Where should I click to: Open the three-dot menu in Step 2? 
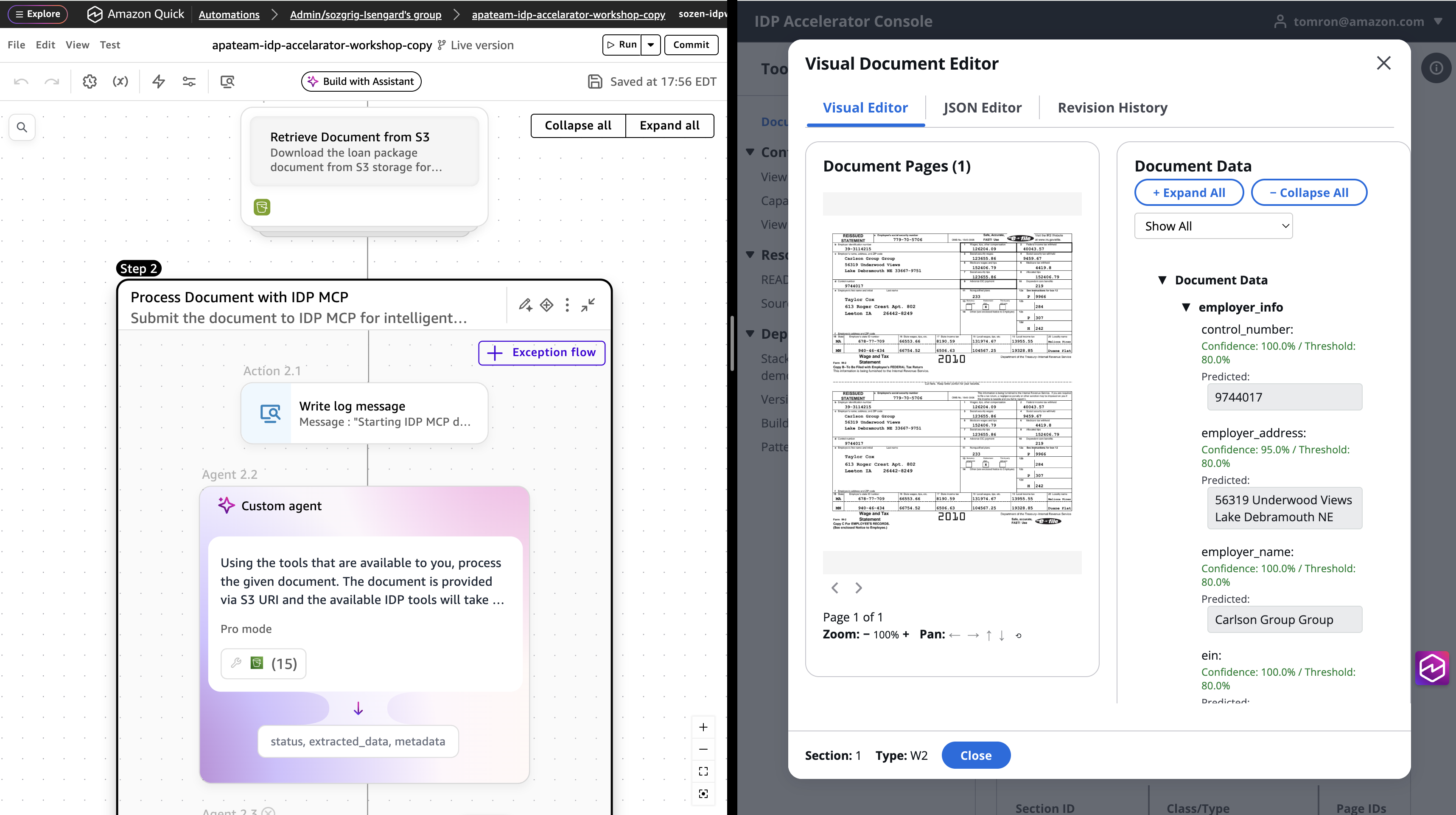(x=568, y=305)
